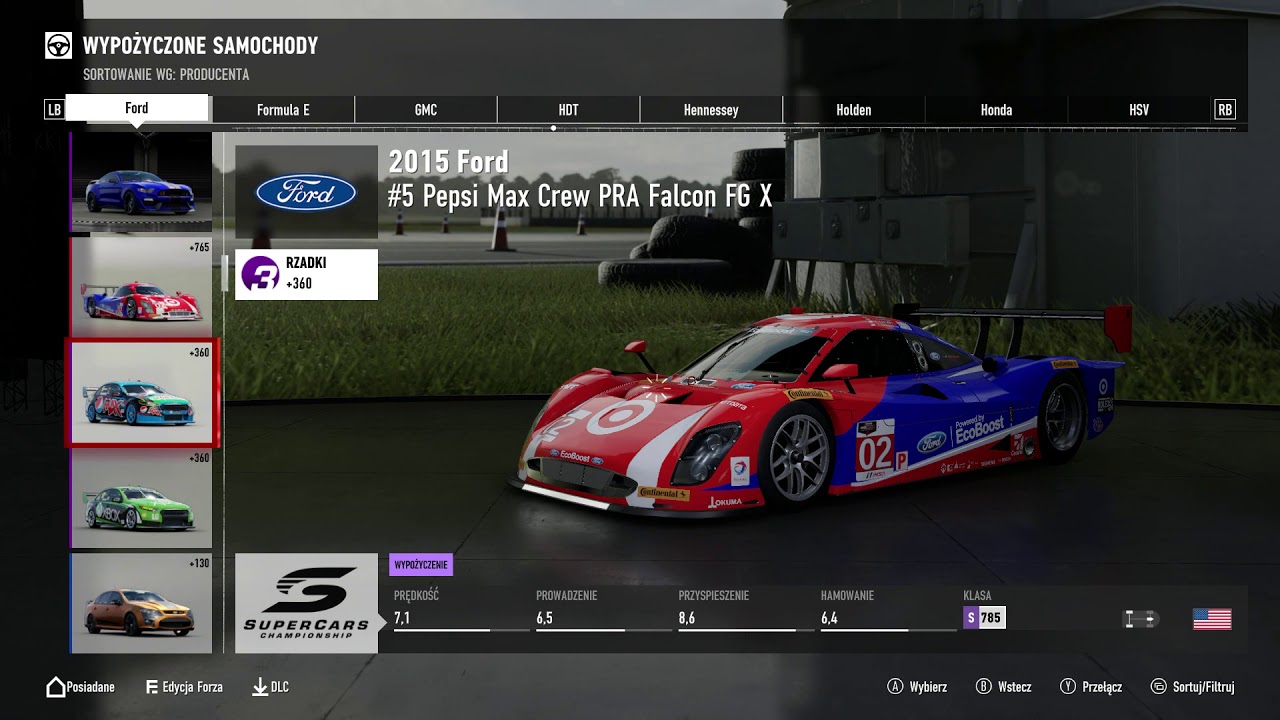Click the steering wheel icon beside Wypożyczone Samochody
This screenshot has height=720, width=1280.
[x=58, y=46]
